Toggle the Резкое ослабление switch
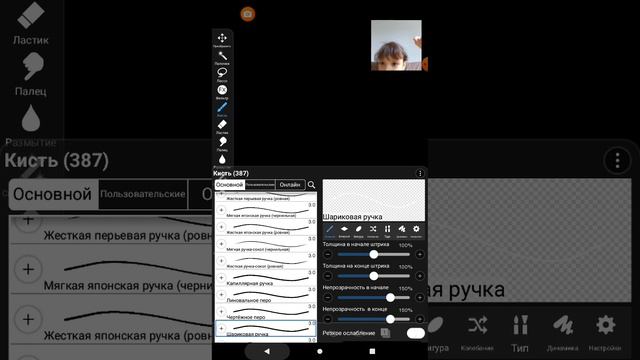Viewport: 640px width, 360px height. [x=416, y=333]
